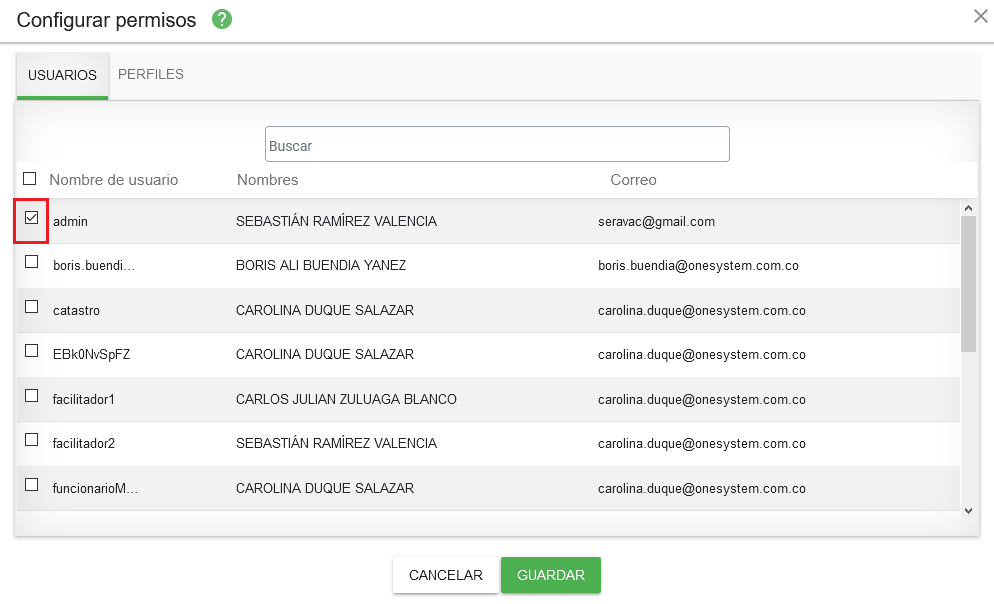The width and height of the screenshot is (994, 604).
Task: Sort by Nombre de usuario column header
Action: (x=113, y=180)
